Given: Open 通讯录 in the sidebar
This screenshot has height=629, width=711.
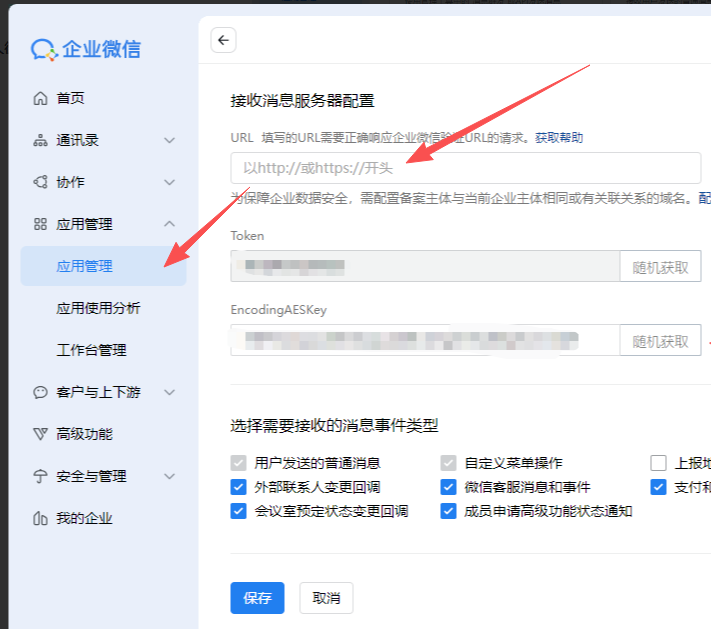Looking at the screenshot, I should click(77, 140).
